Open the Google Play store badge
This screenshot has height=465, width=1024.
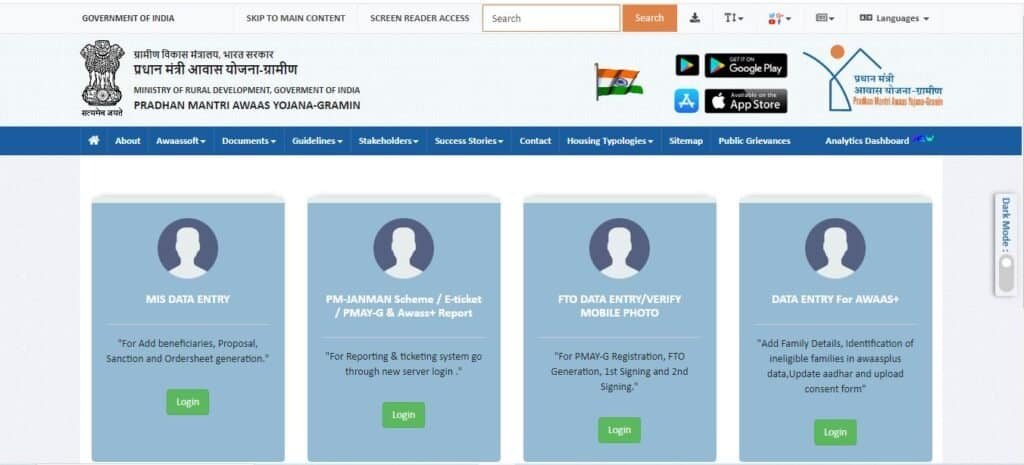tap(746, 65)
